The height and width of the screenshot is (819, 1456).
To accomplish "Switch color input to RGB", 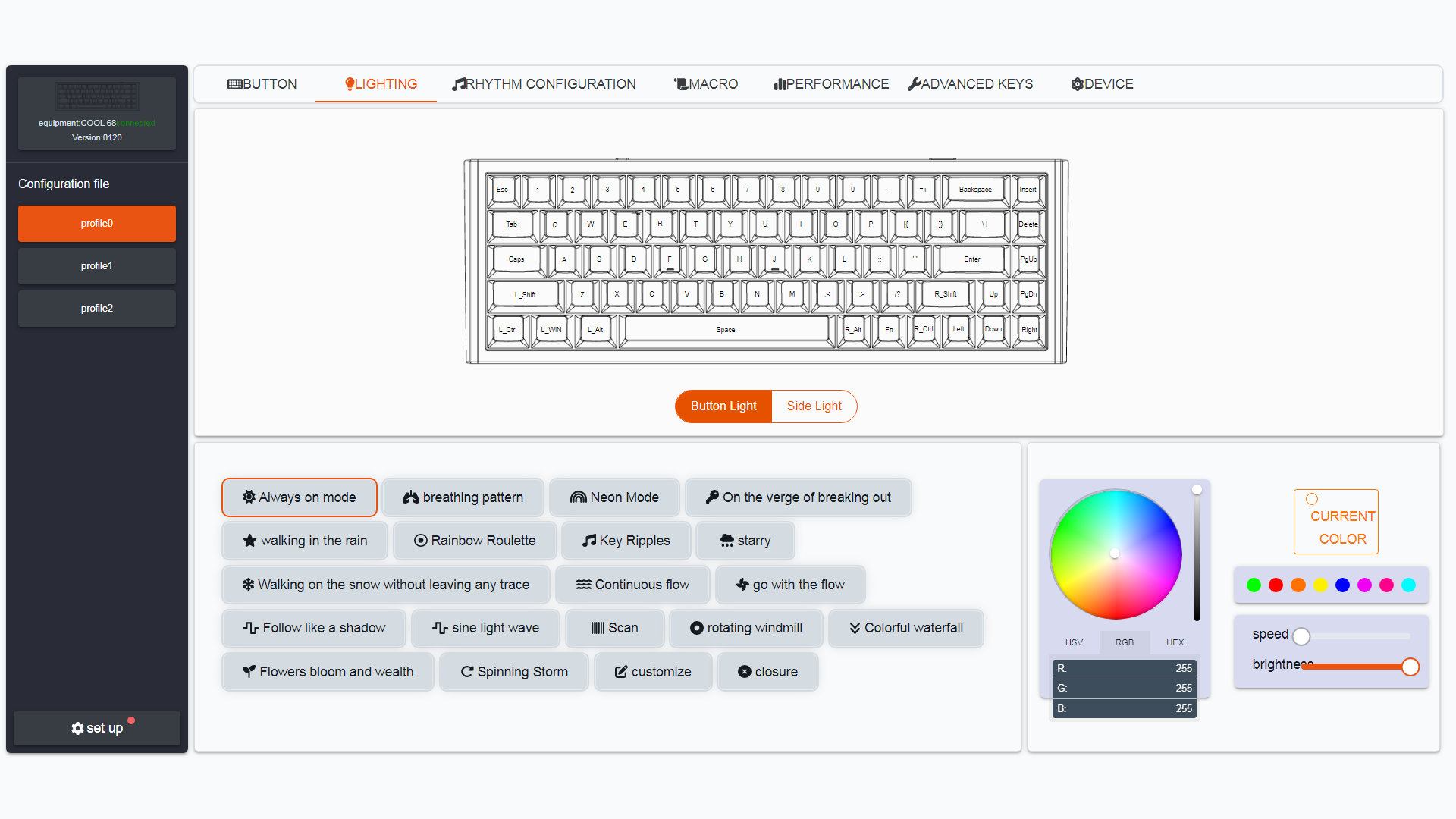I will click(x=1125, y=642).
